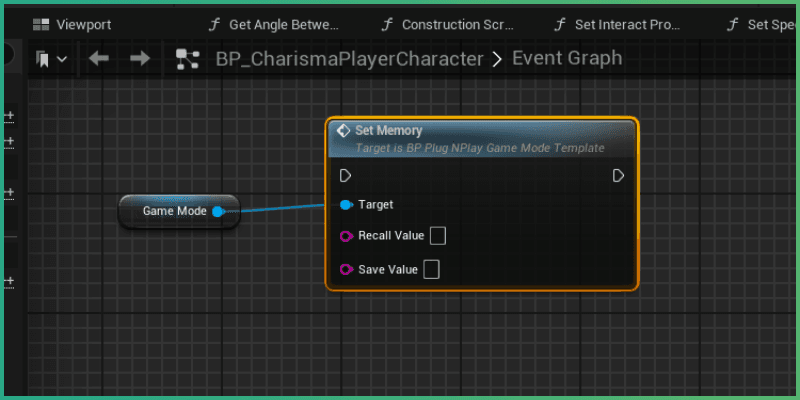Click the Set Memory output execution pin
The height and width of the screenshot is (400, 800).
tap(618, 176)
